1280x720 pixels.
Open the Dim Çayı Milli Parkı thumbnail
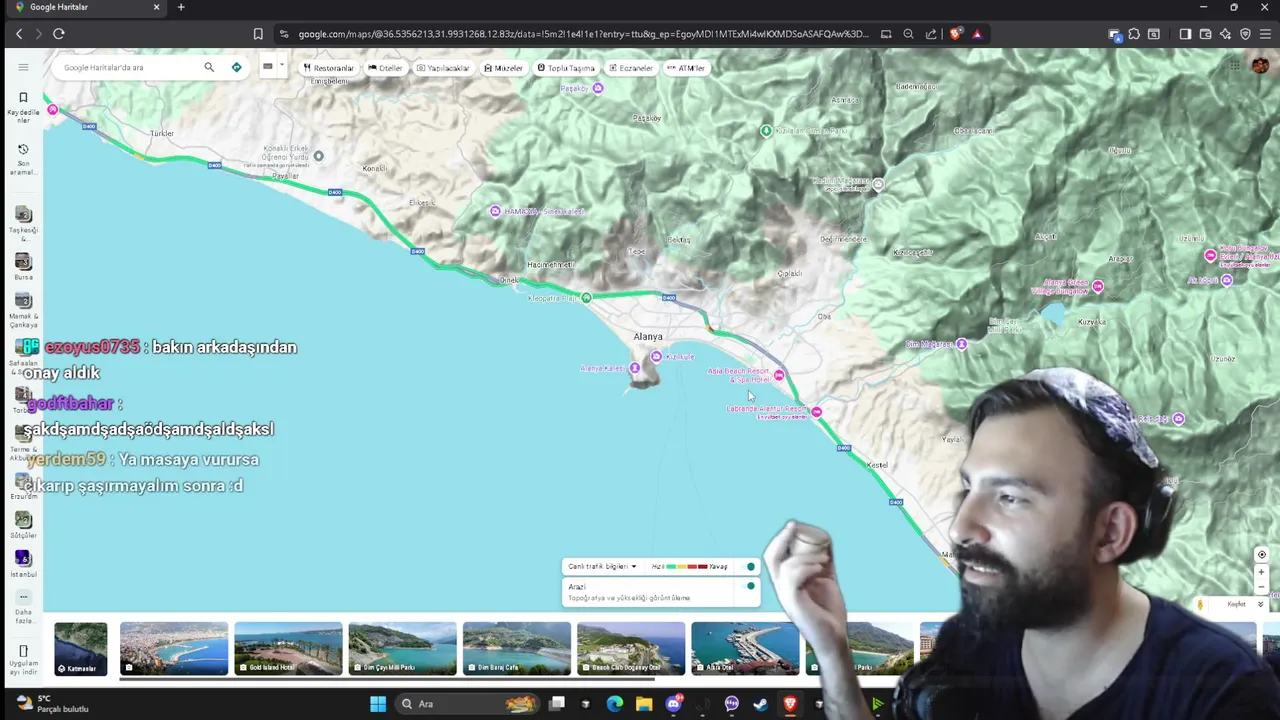[402, 648]
